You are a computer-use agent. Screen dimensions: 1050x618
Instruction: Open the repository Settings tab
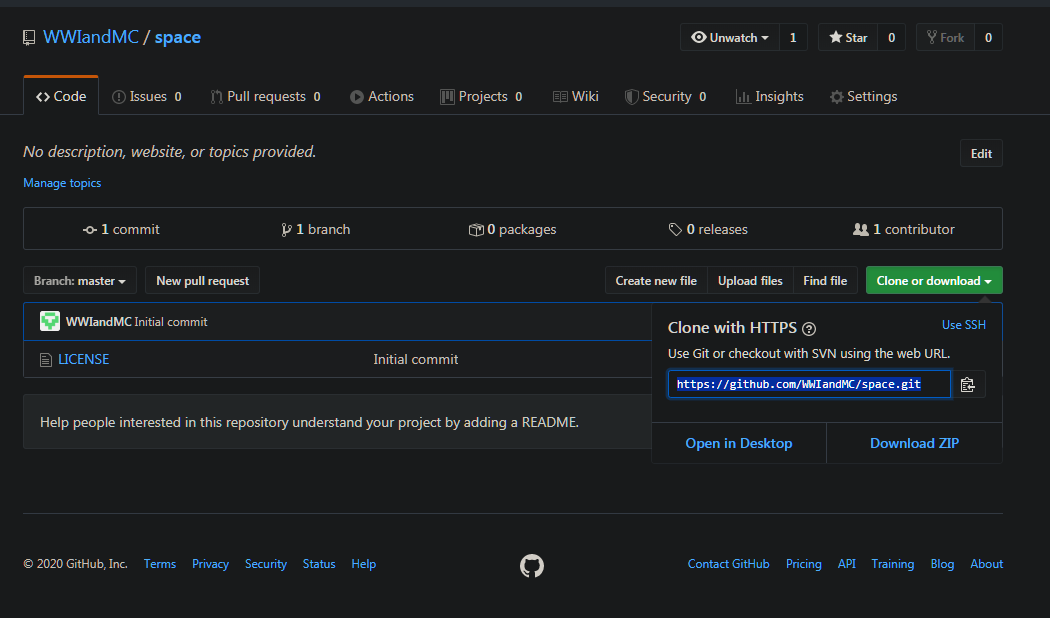click(x=864, y=96)
